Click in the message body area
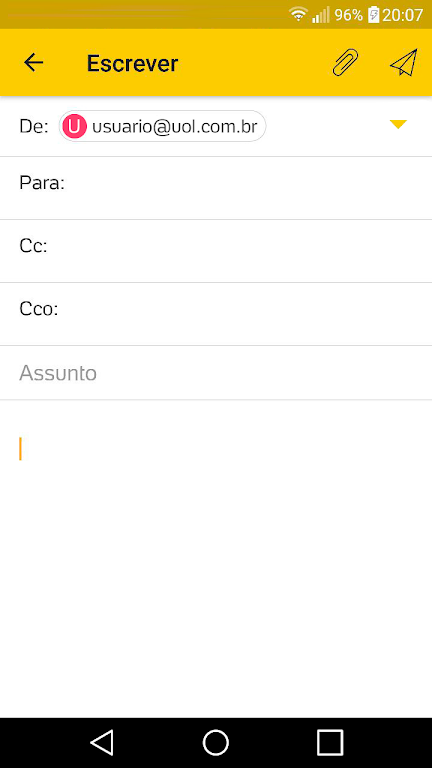This screenshot has width=432, height=768. tap(216, 558)
